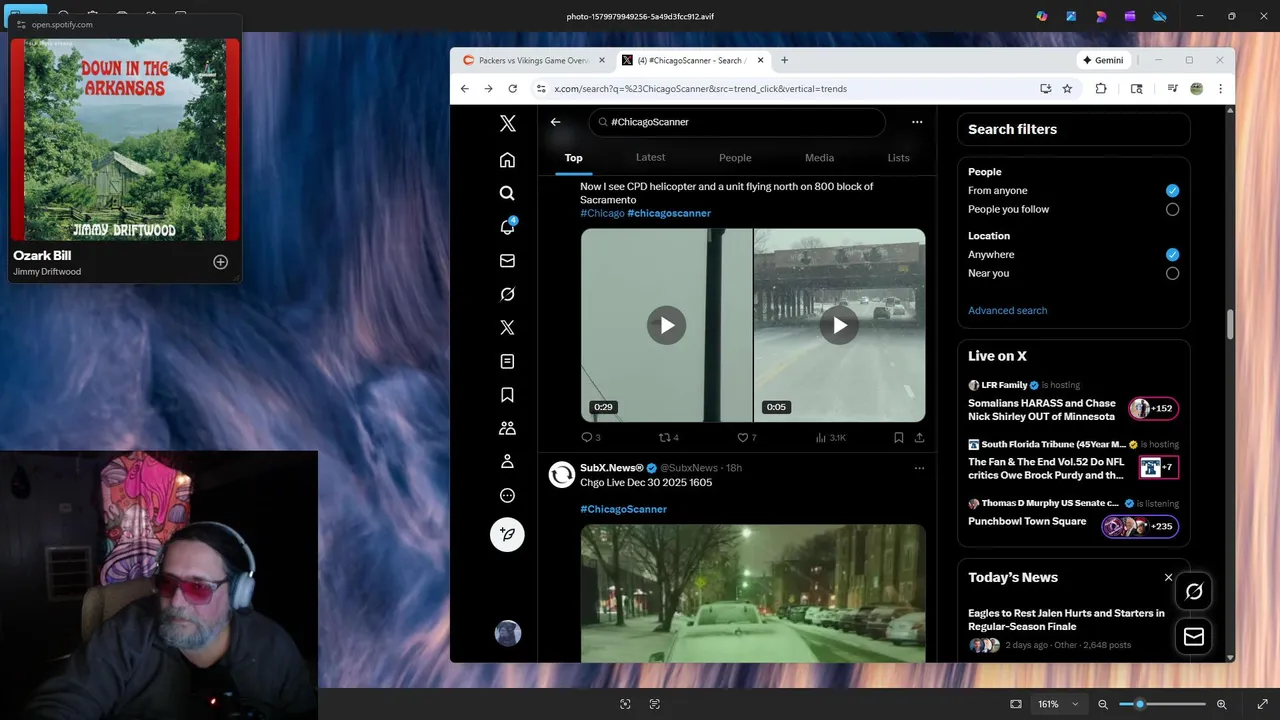
Task: Select Anywhere location radio option
Action: [x=1172, y=254]
